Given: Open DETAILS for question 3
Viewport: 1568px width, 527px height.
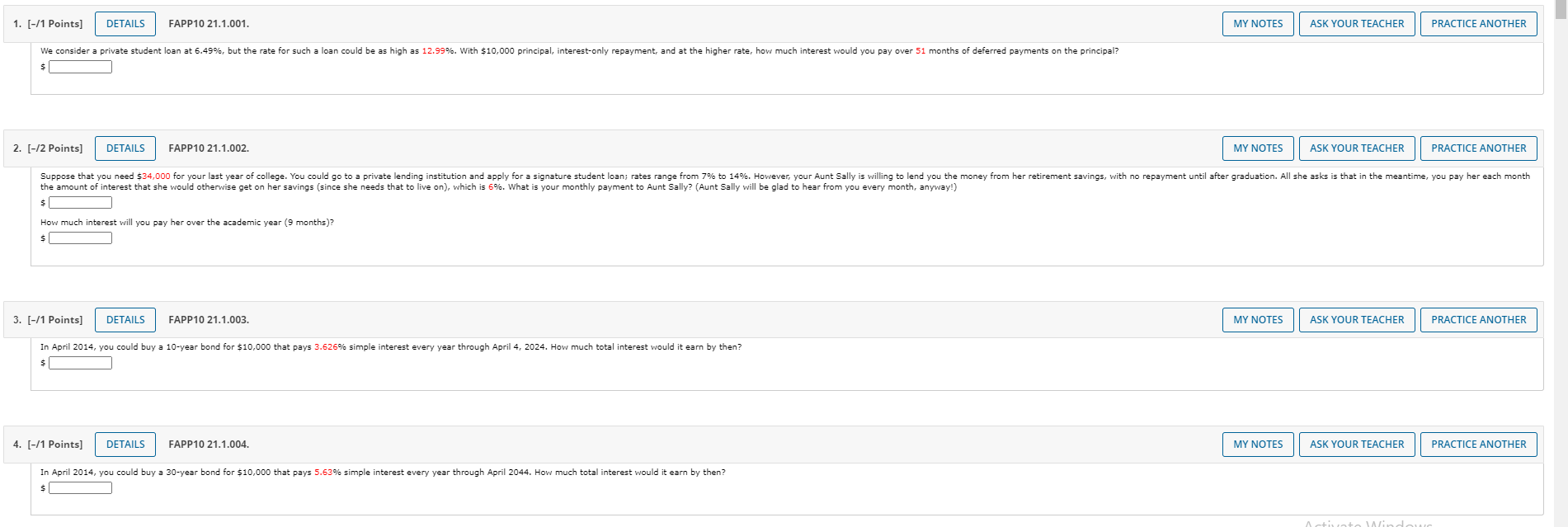Looking at the screenshot, I should [125, 319].
